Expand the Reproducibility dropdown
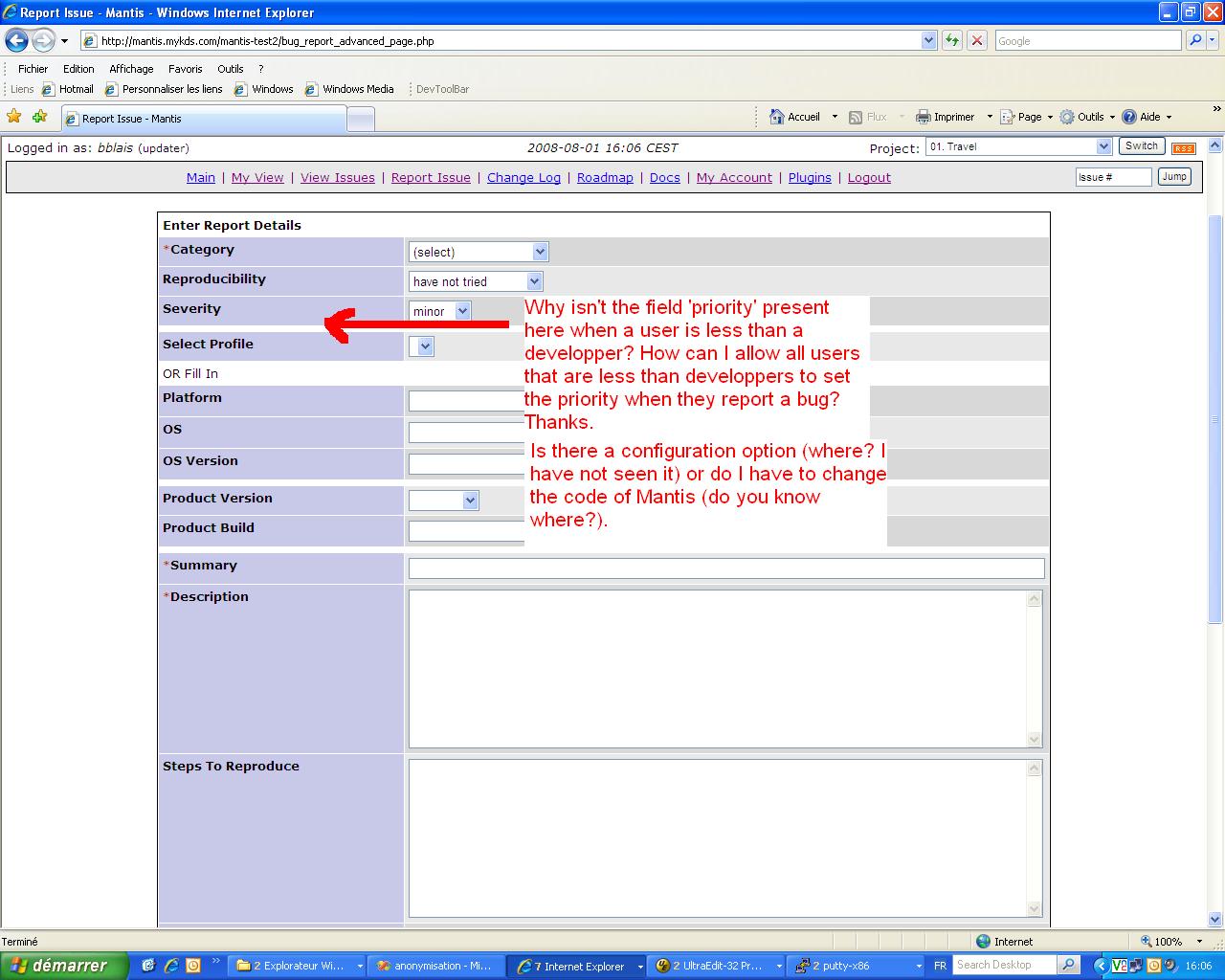 point(476,281)
